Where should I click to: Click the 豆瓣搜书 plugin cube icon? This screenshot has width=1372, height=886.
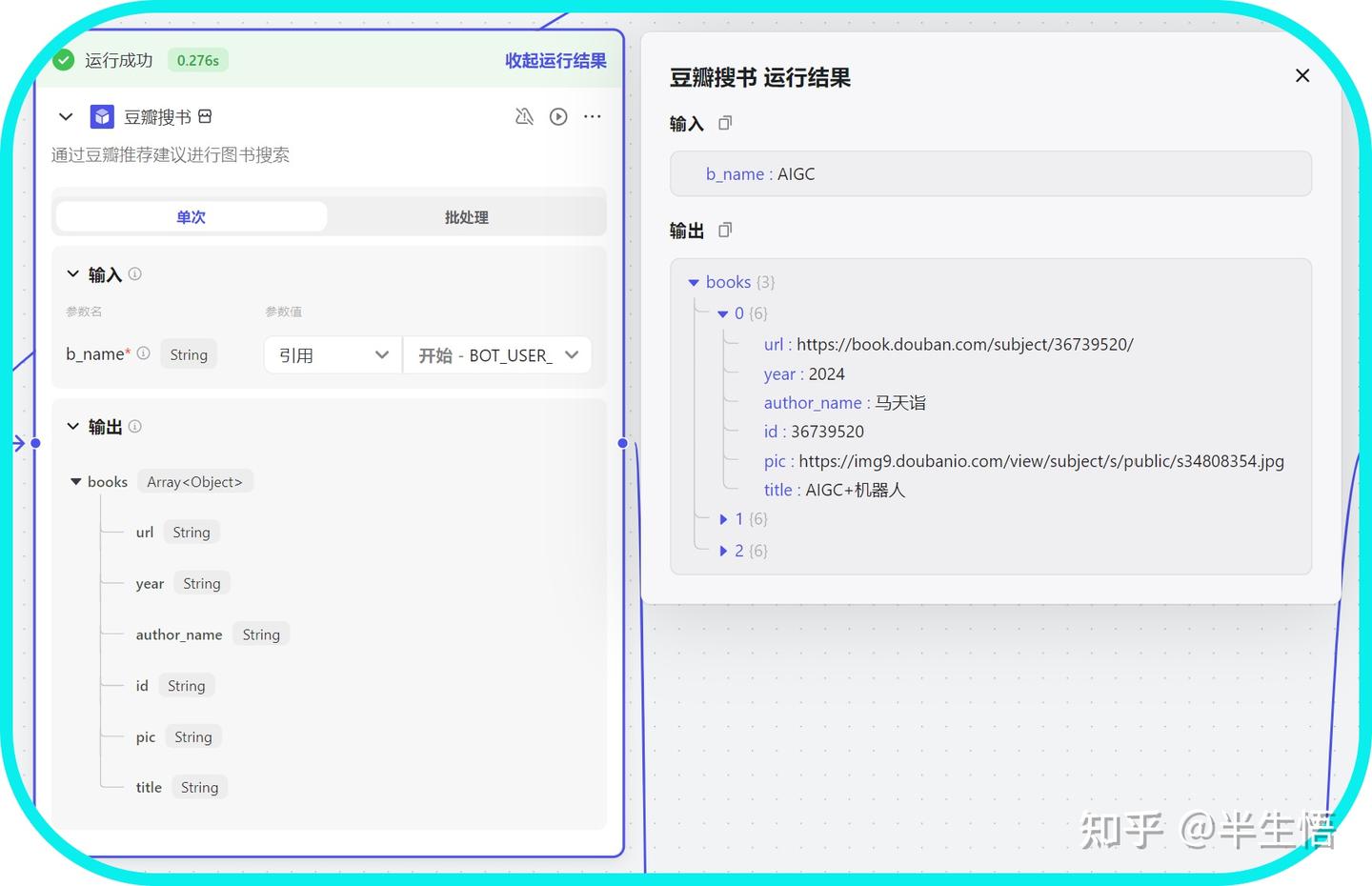(102, 116)
